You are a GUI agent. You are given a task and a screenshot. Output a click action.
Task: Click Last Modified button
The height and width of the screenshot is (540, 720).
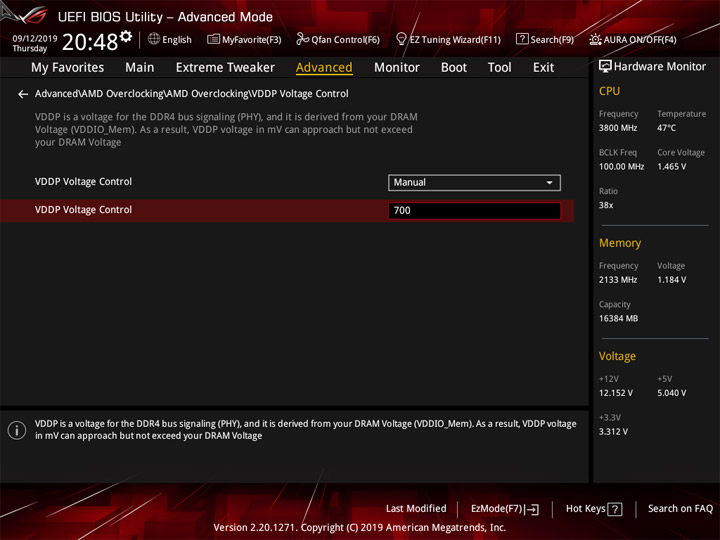coord(416,508)
